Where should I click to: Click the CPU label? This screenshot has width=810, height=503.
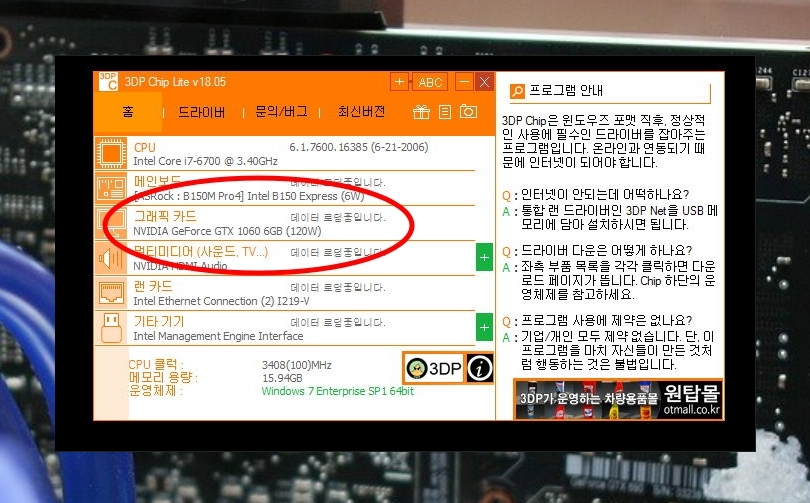pos(144,147)
